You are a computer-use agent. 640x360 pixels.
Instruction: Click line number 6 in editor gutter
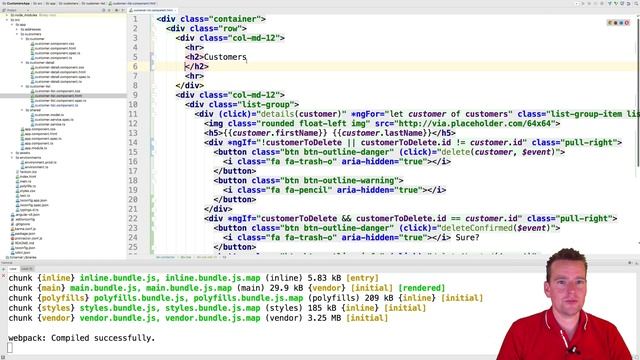[x=135, y=67]
